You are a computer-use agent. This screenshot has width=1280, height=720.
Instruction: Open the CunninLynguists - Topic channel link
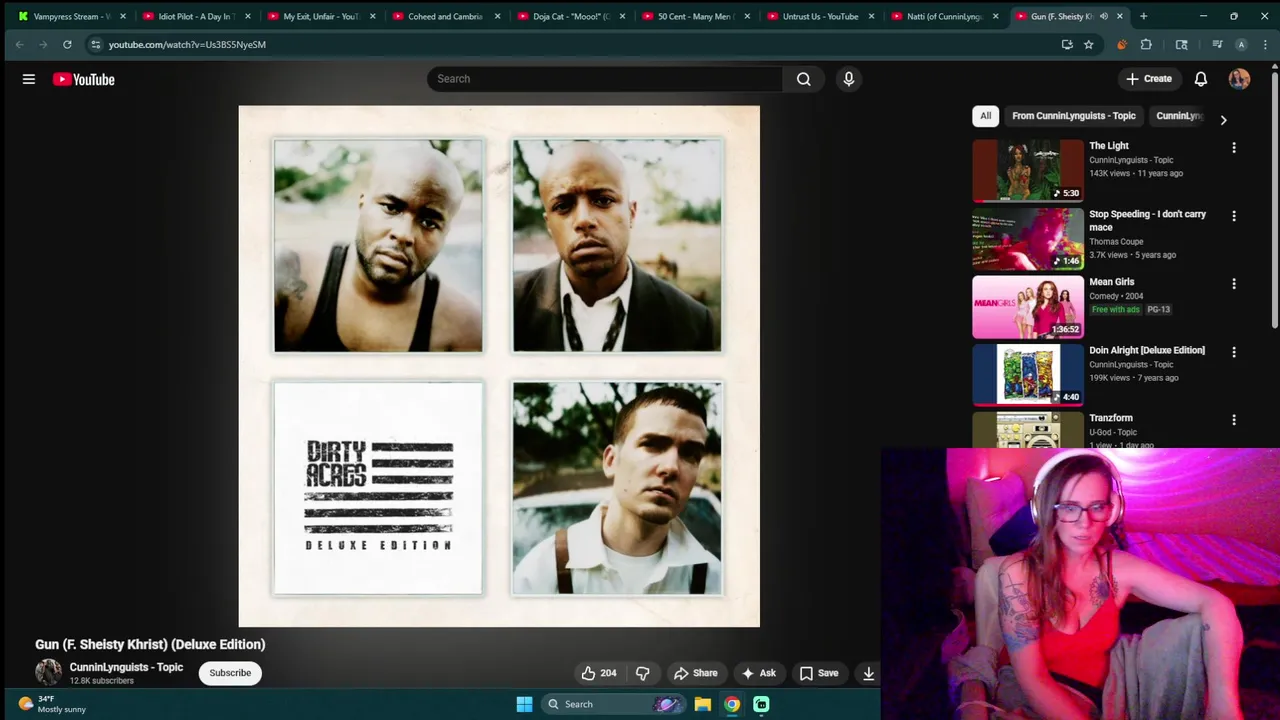(126, 667)
